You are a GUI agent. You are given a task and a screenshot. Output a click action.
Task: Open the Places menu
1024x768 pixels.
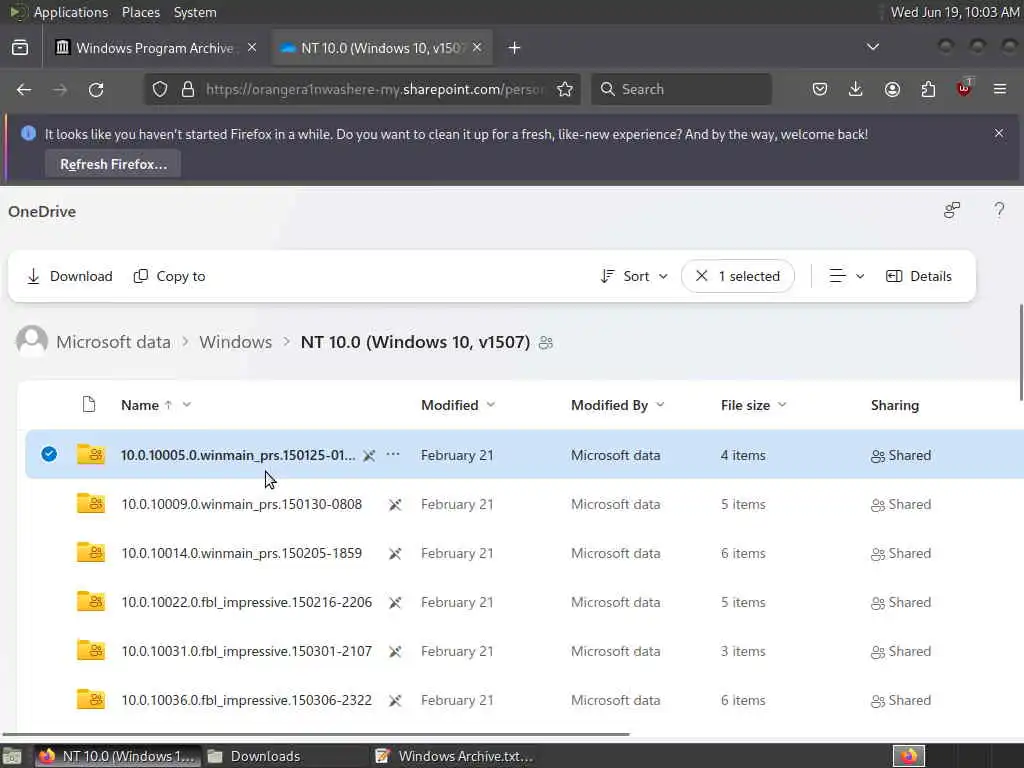tap(140, 12)
